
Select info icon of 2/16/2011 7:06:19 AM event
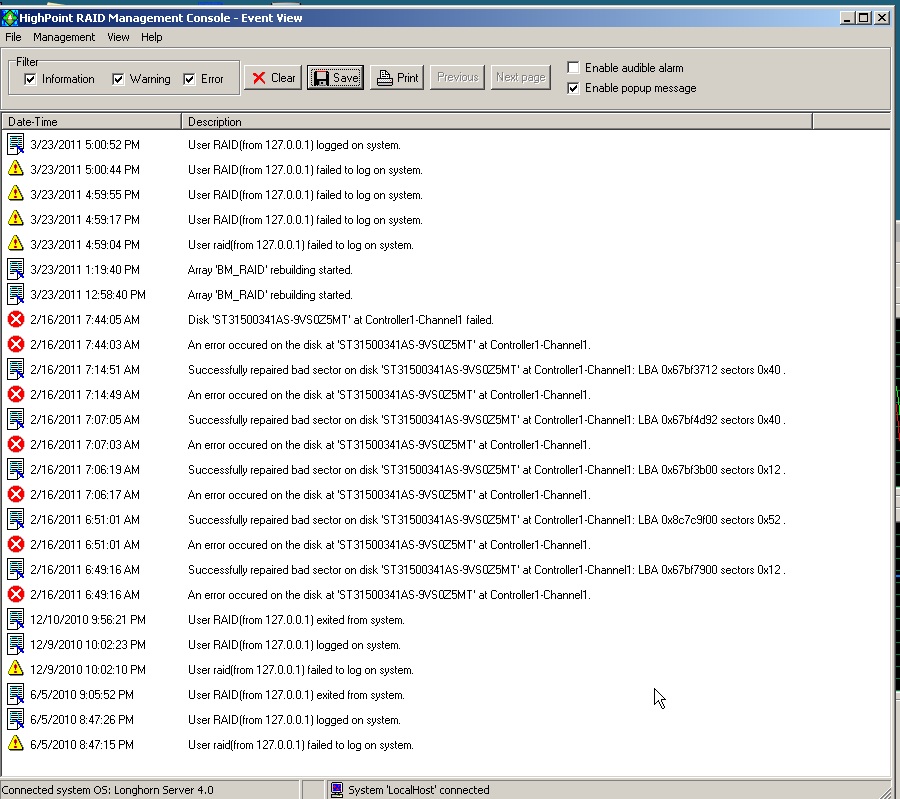point(15,469)
